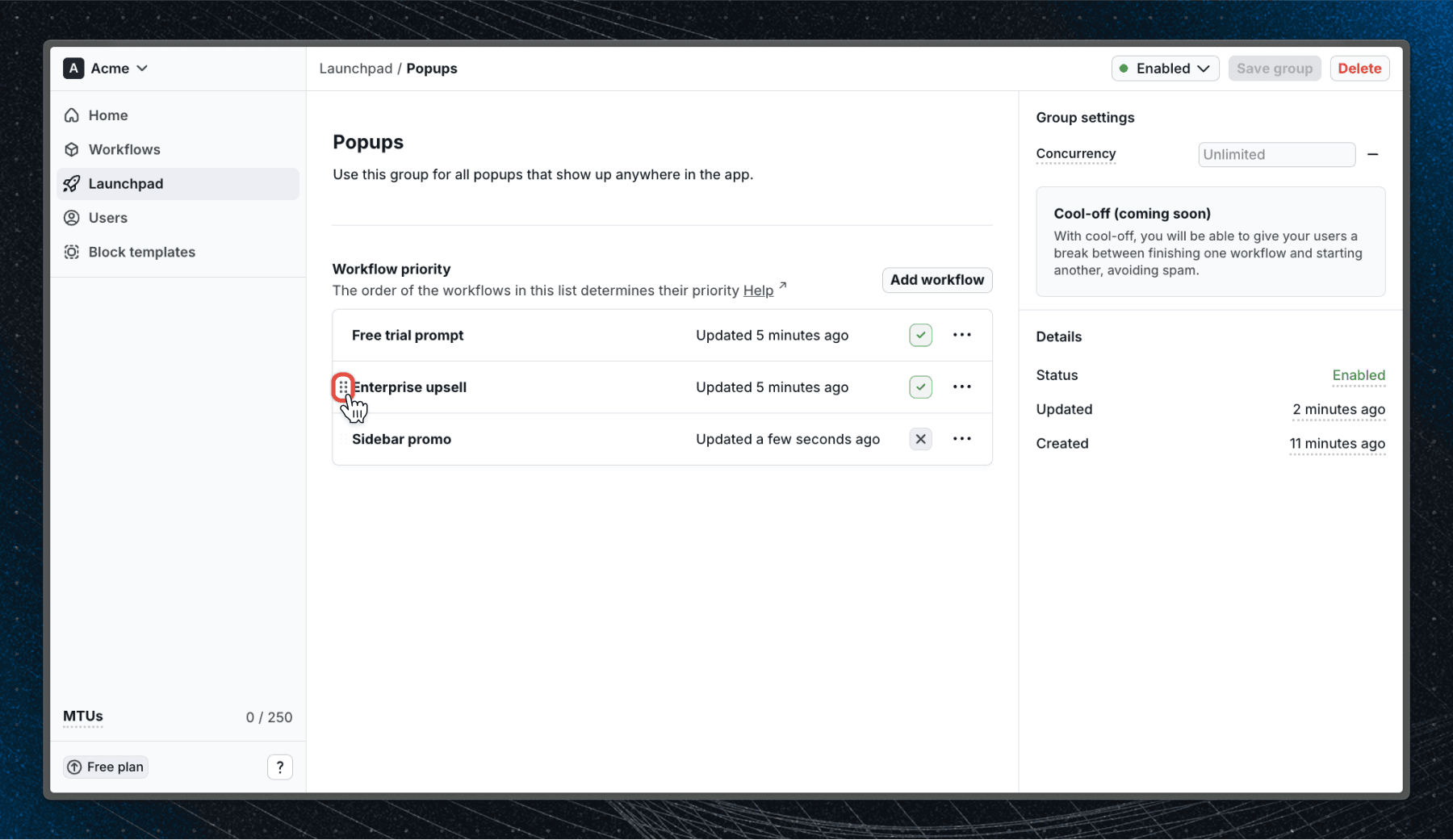Screen dimensions: 1453x840
Task: Click the Concurrency Unlimited input field
Action: click(x=1276, y=154)
